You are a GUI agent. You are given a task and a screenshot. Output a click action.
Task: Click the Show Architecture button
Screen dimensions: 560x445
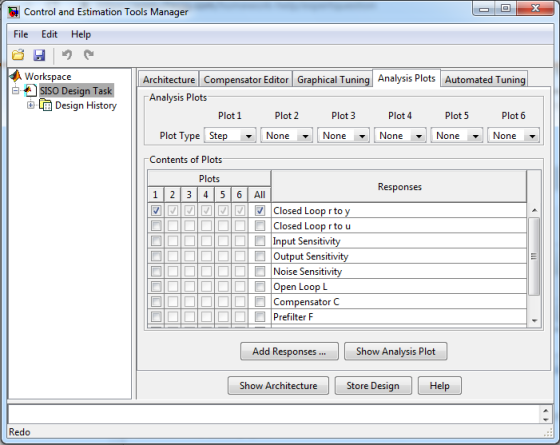(278, 386)
